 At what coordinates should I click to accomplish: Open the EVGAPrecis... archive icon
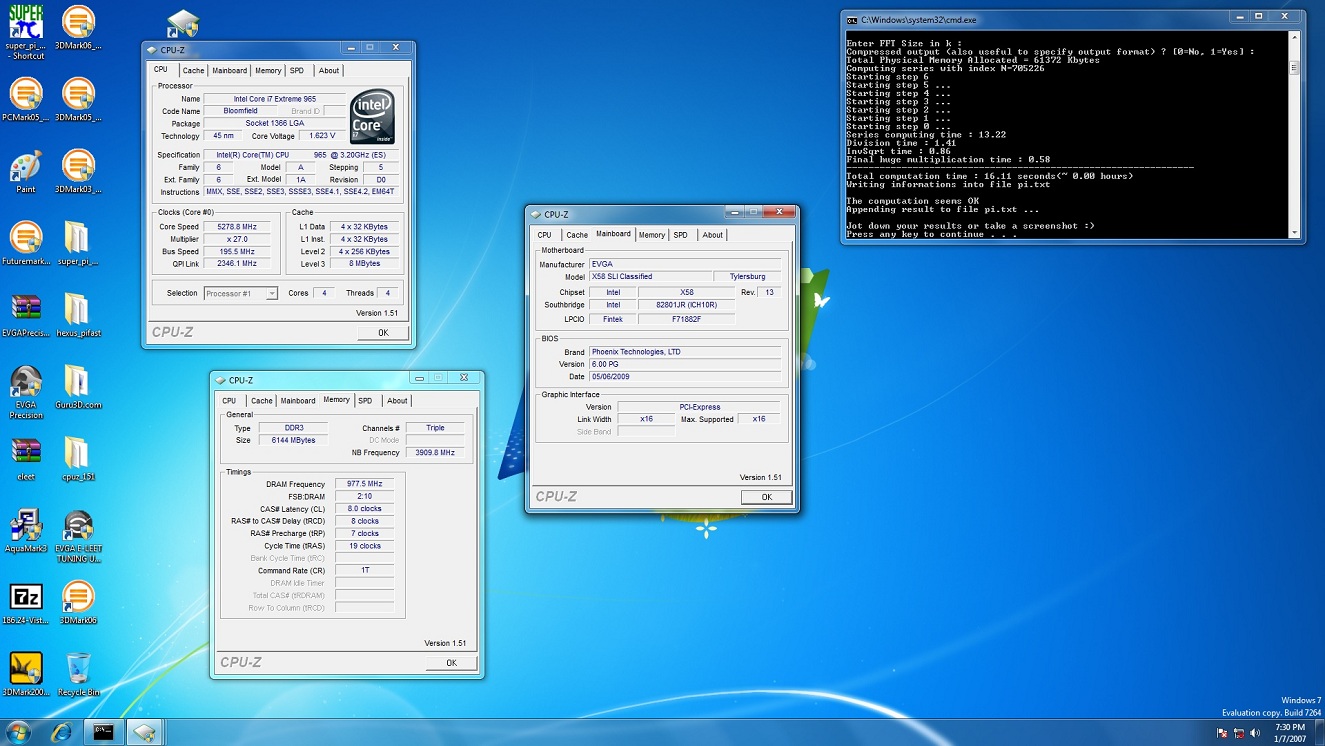coord(26,316)
